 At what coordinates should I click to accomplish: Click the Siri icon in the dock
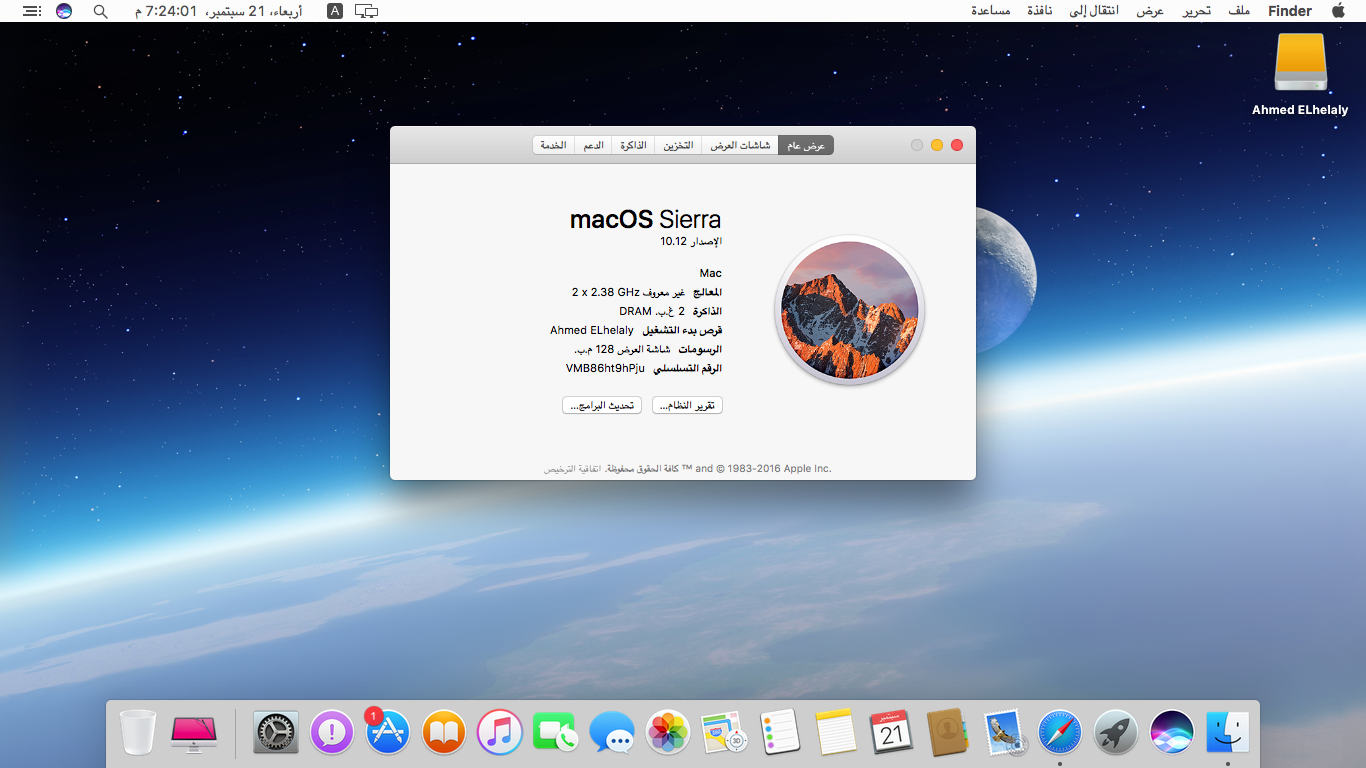point(1171,732)
